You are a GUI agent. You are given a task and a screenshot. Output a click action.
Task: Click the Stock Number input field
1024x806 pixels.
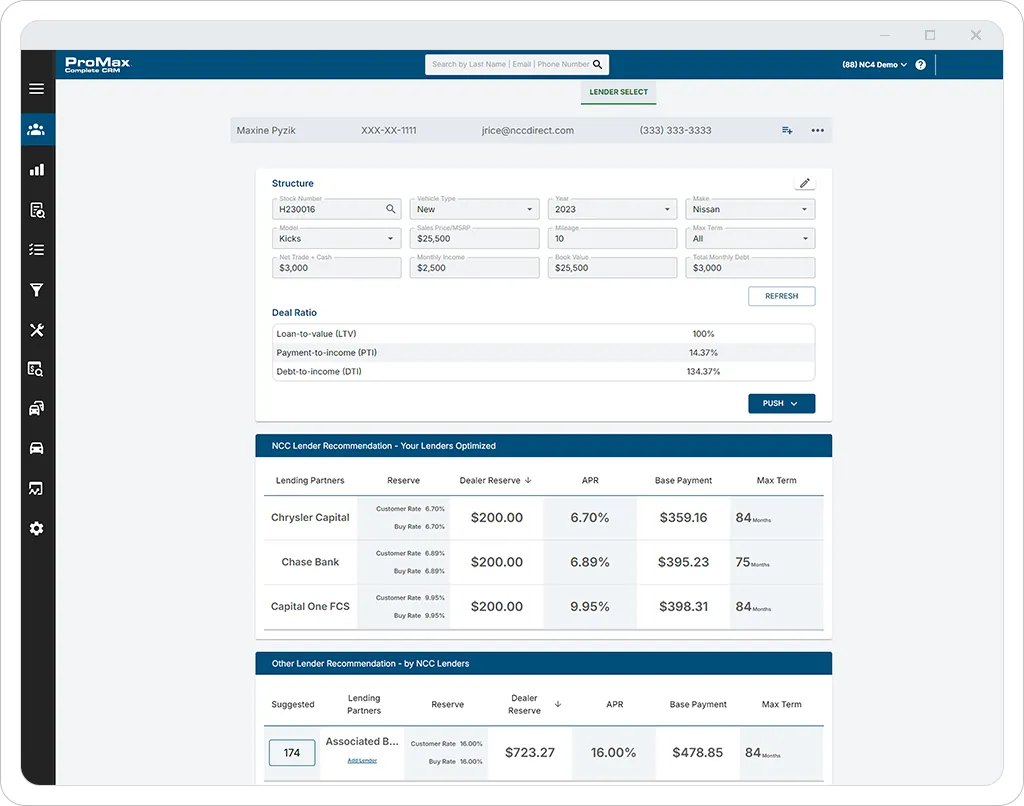(x=336, y=209)
